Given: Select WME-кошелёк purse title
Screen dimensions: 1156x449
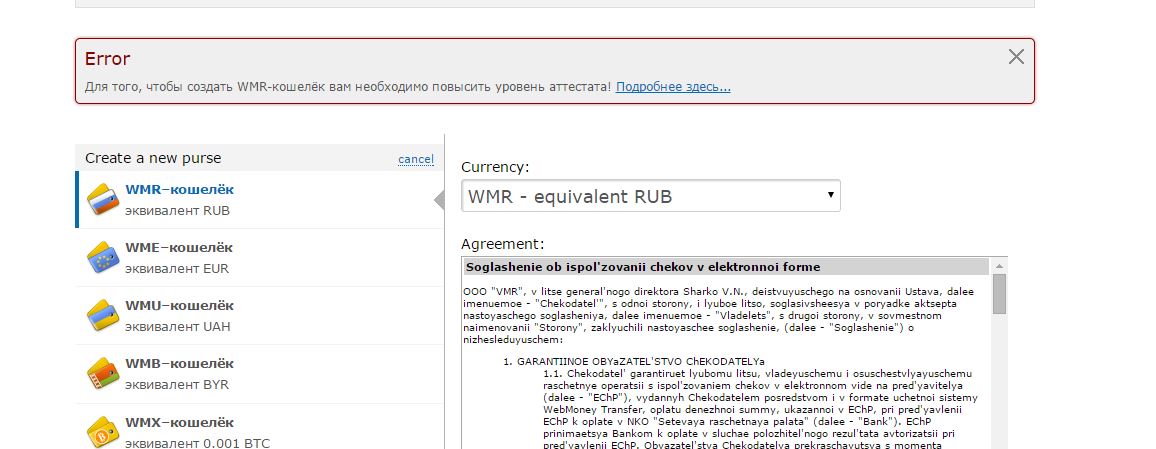Looking at the screenshot, I should tap(179, 248).
